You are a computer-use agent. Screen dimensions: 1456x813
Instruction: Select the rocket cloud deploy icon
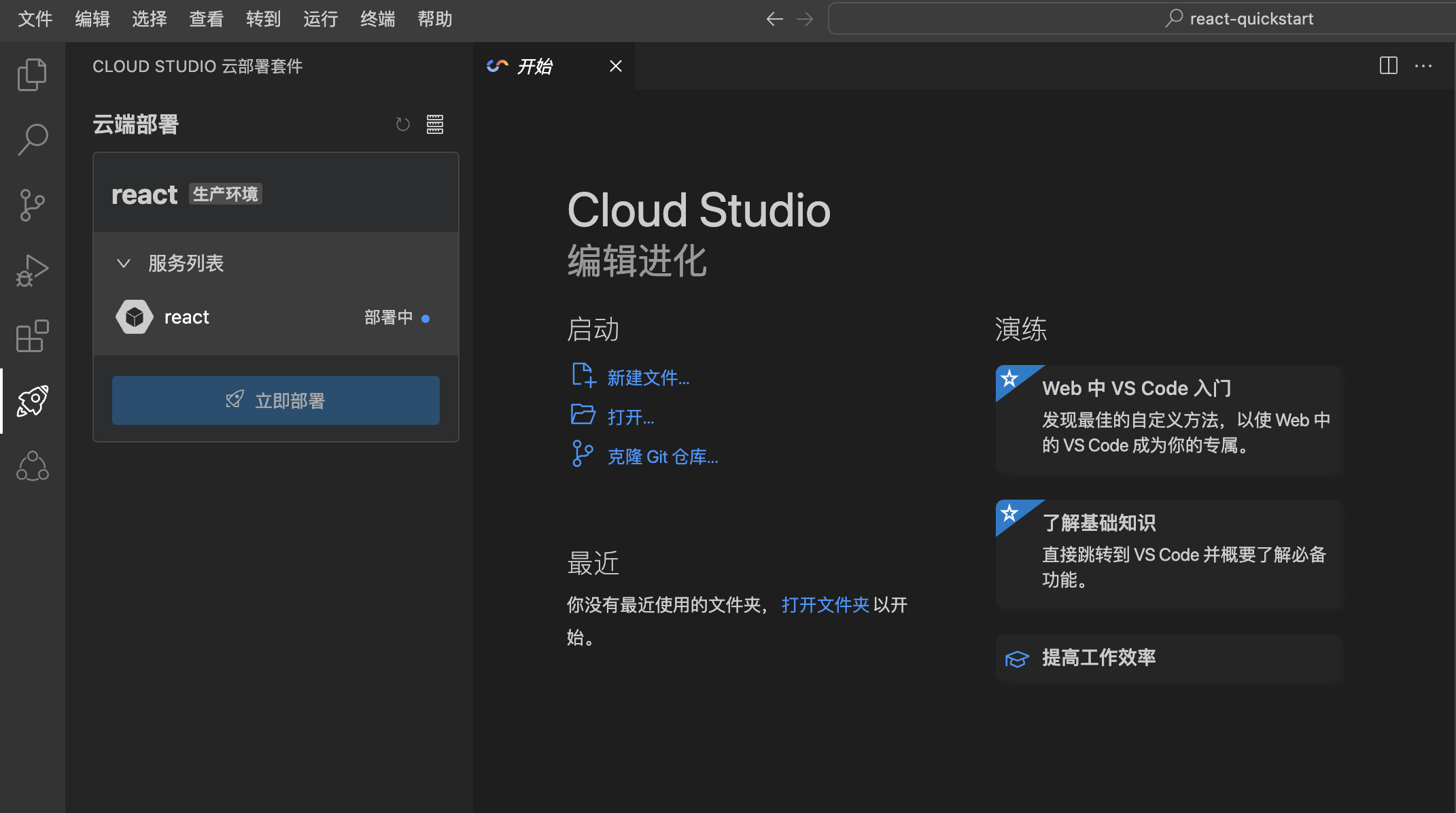click(x=32, y=401)
